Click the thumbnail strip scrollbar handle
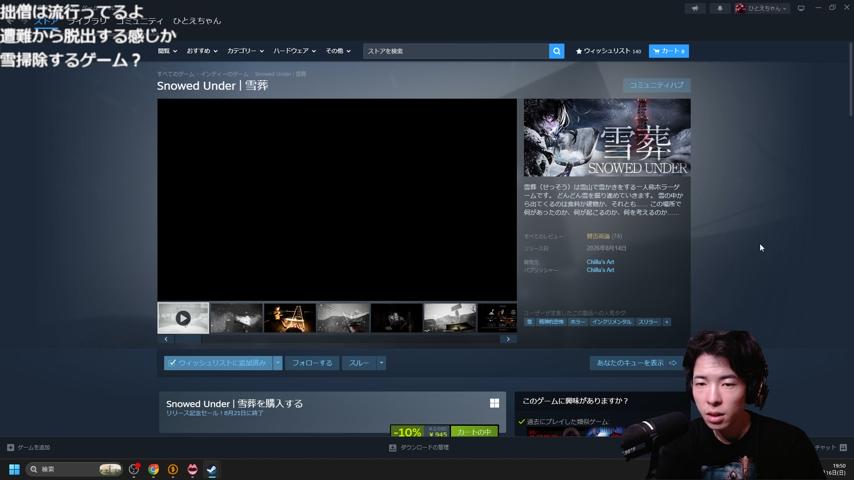Viewport: 854px width, 480px height. click(188, 339)
